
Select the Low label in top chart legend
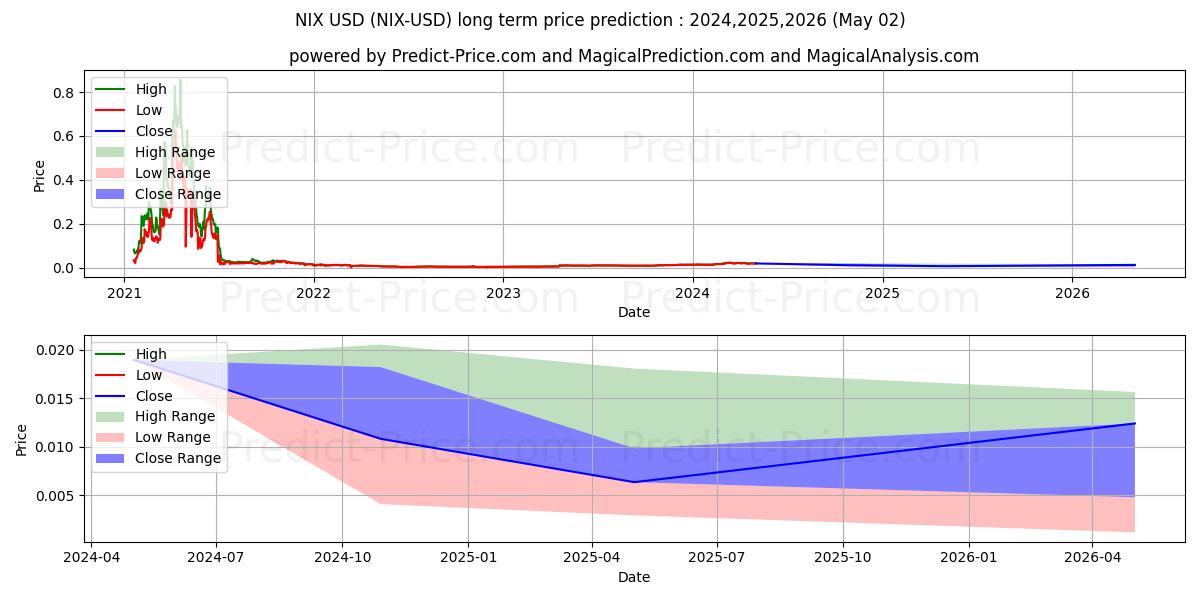click(x=149, y=110)
